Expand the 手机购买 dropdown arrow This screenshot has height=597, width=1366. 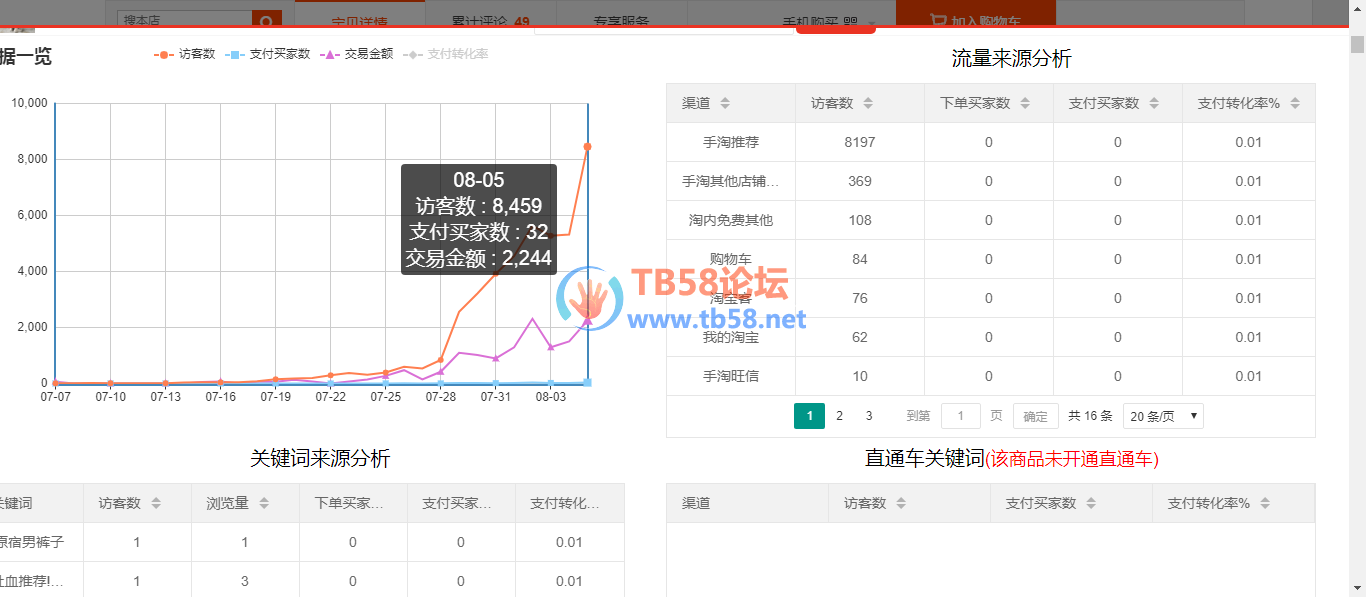coord(871,23)
